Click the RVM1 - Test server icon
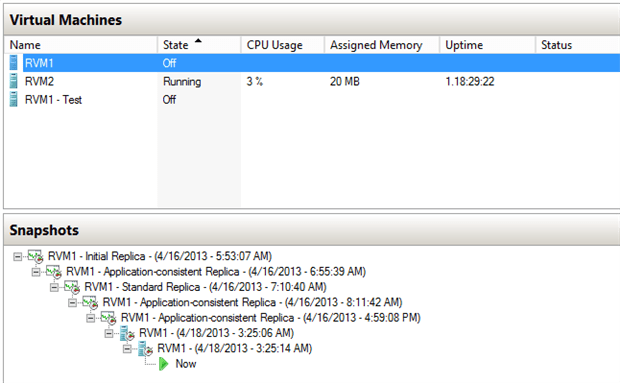This screenshot has width=620, height=383. (13, 99)
